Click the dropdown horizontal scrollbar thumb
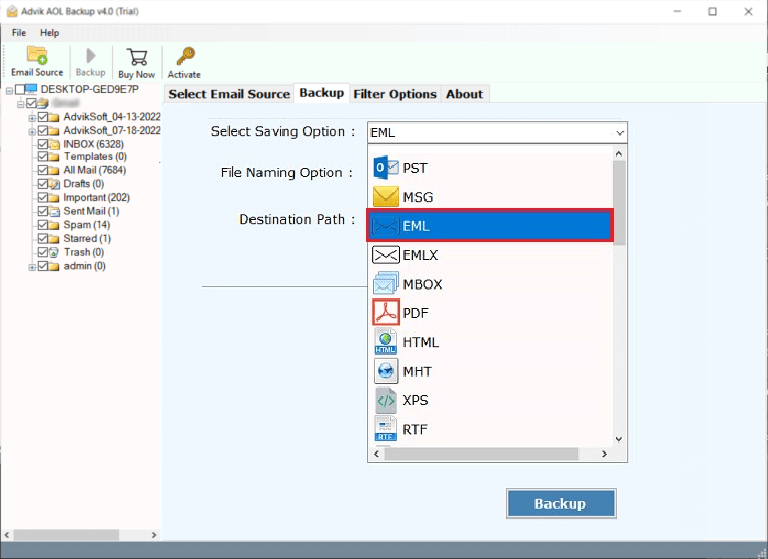Image resolution: width=768 pixels, height=559 pixels. click(x=481, y=454)
